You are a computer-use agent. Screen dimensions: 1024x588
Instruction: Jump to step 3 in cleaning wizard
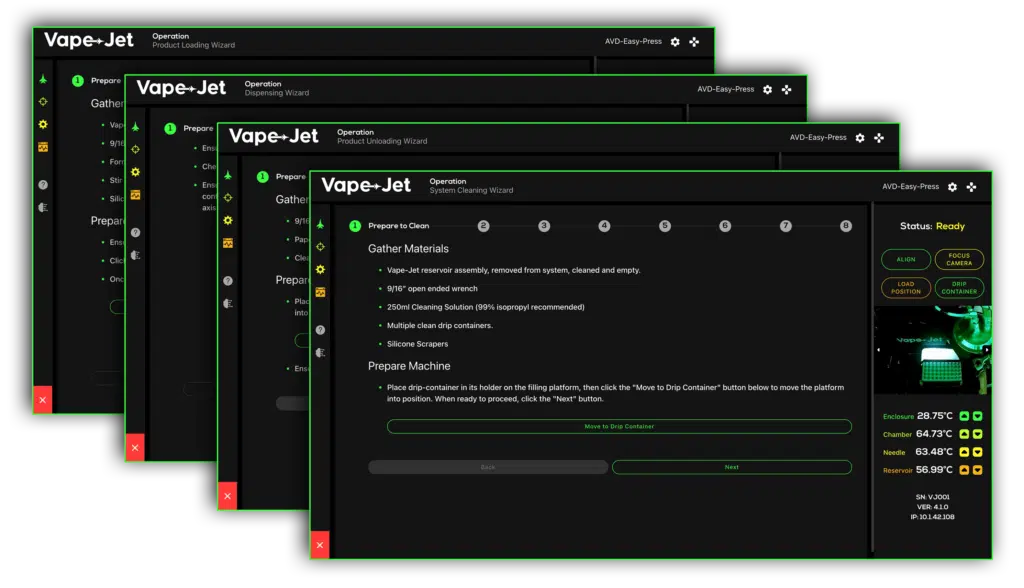point(544,226)
